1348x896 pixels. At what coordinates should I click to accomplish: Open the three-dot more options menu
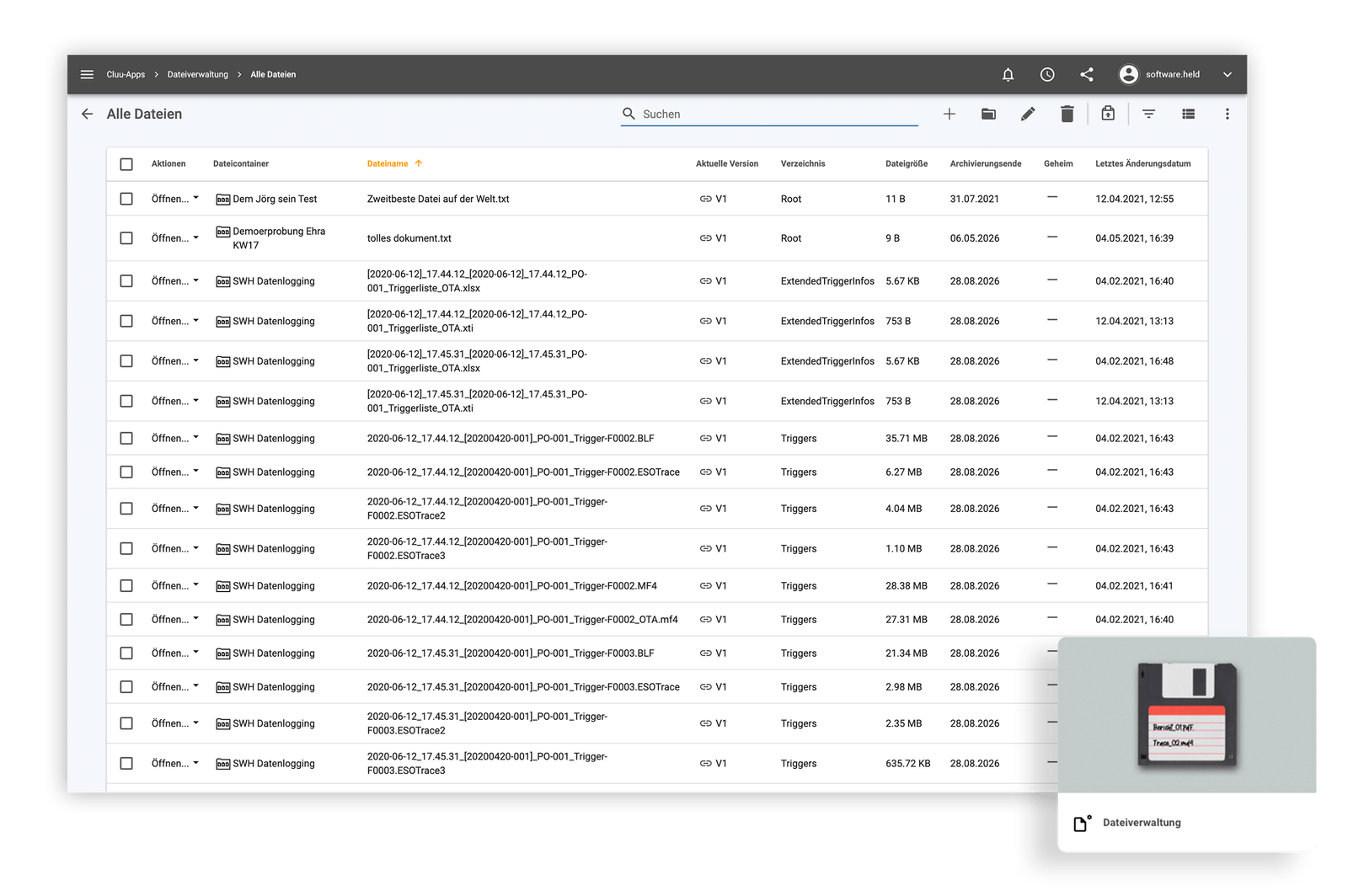click(x=1227, y=114)
